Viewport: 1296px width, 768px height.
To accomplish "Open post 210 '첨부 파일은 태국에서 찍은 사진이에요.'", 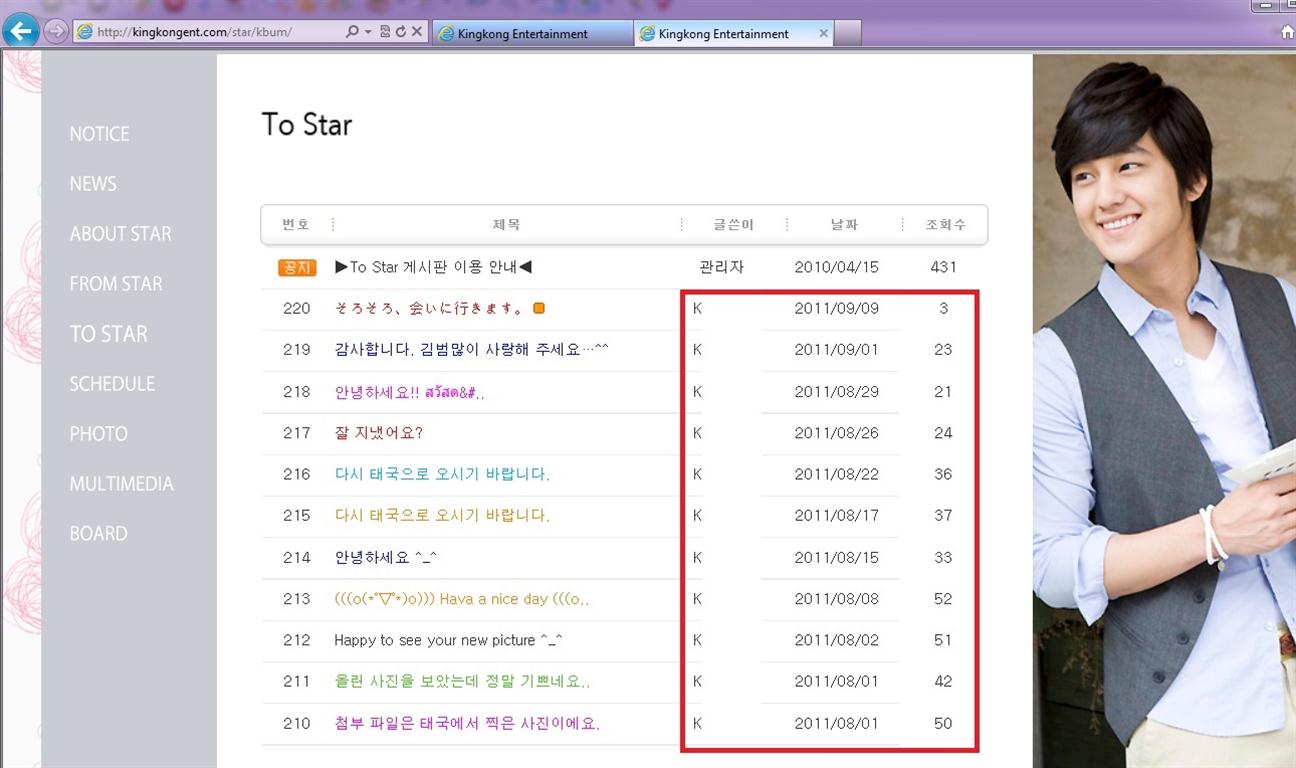I will (467, 723).
